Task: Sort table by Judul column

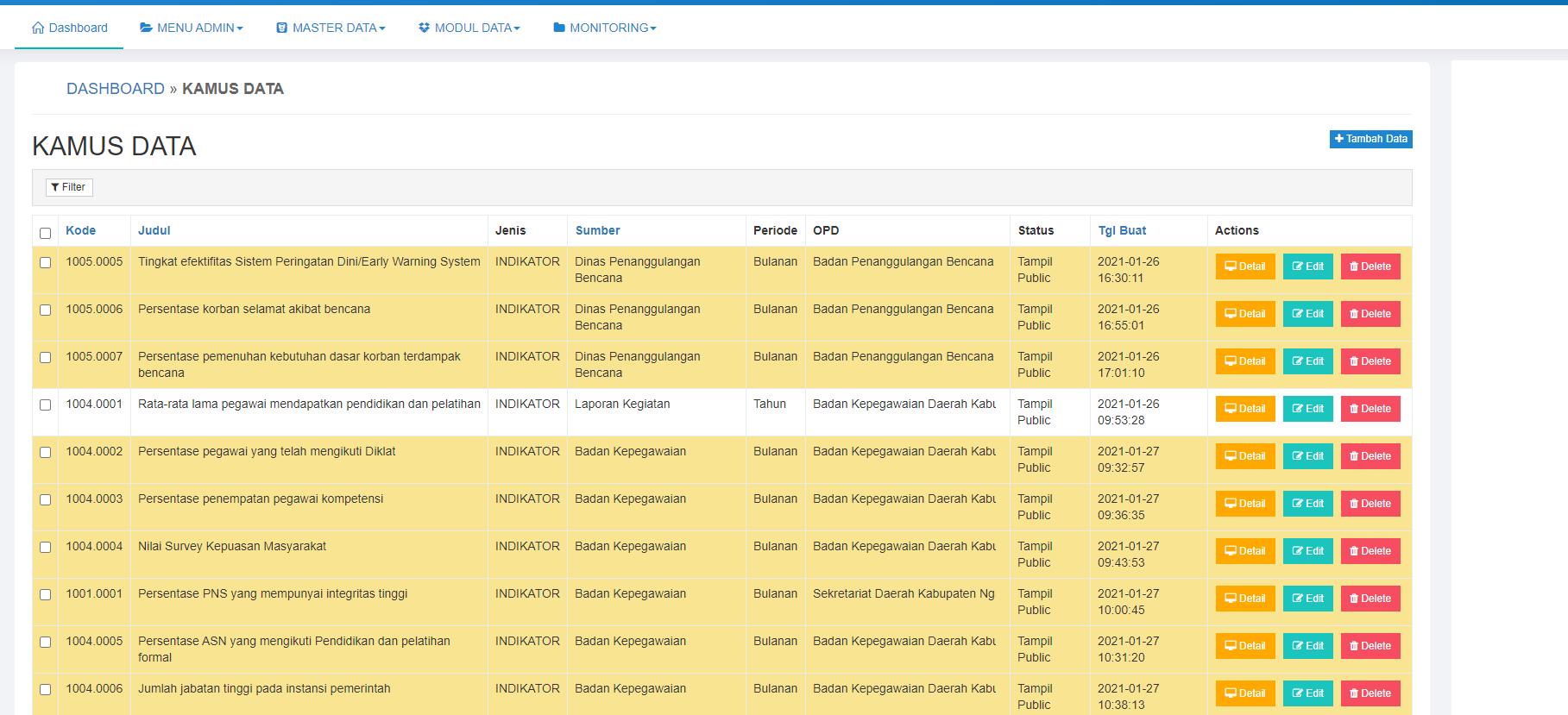Action: coord(154,230)
